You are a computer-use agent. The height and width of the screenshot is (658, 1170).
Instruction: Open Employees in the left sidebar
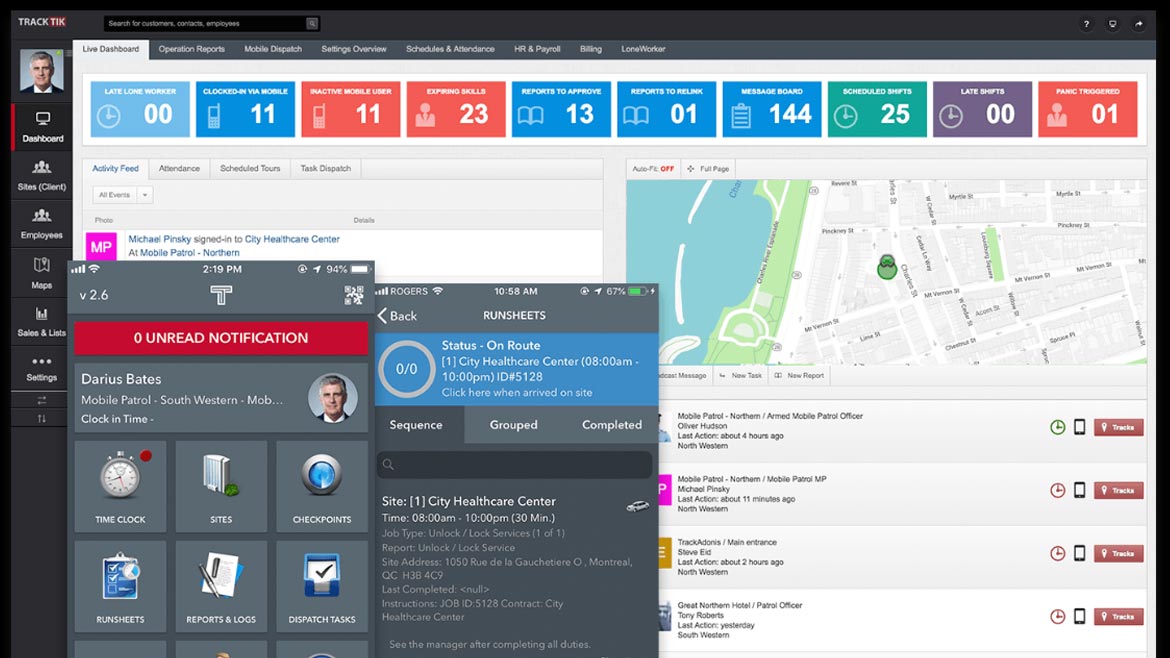pos(41,223)
